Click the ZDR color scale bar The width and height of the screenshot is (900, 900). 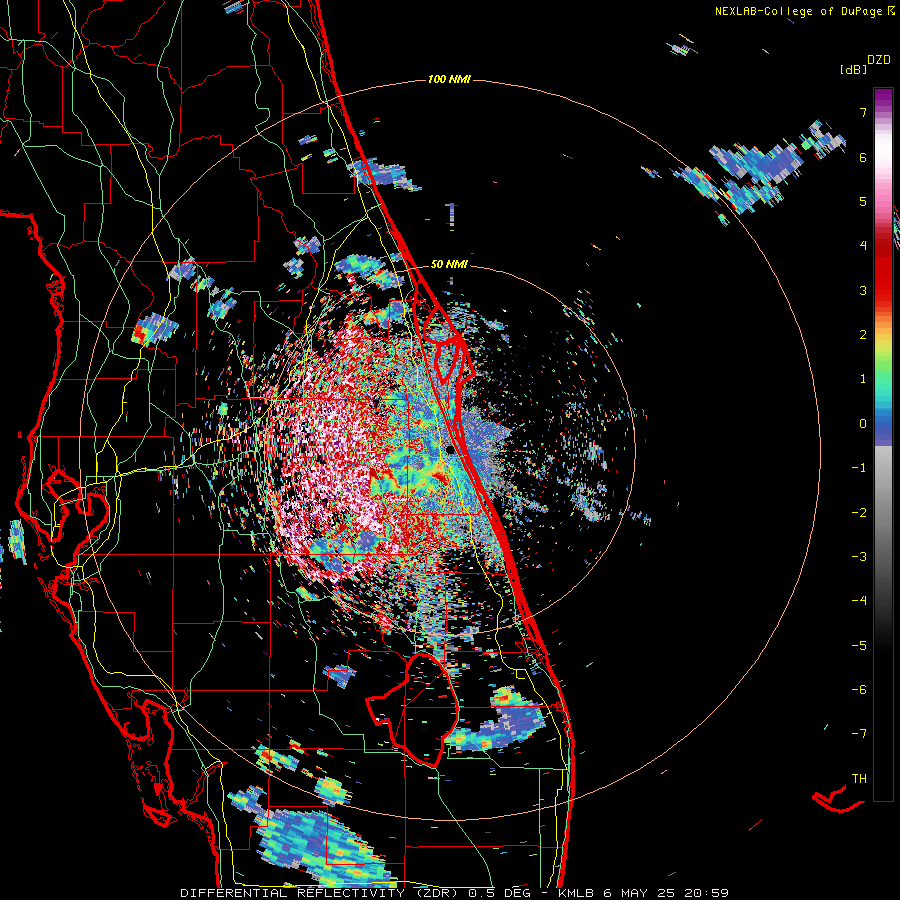(x=883, y=444)
